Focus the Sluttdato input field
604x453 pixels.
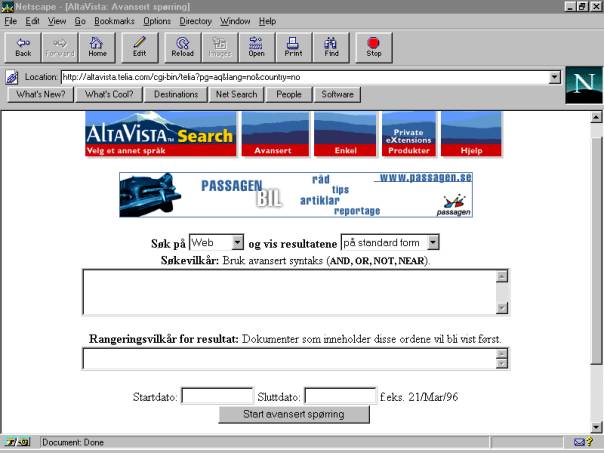(x=341, y=396)
